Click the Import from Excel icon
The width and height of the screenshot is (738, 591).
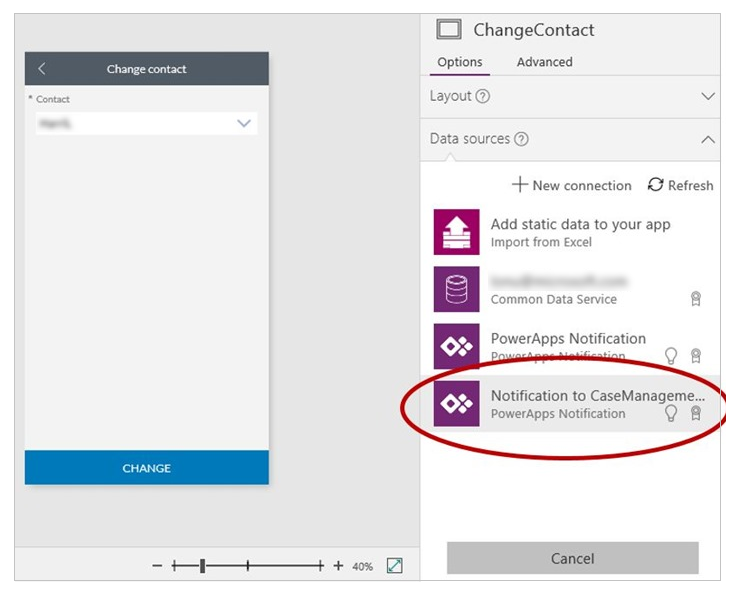point(457,232)
